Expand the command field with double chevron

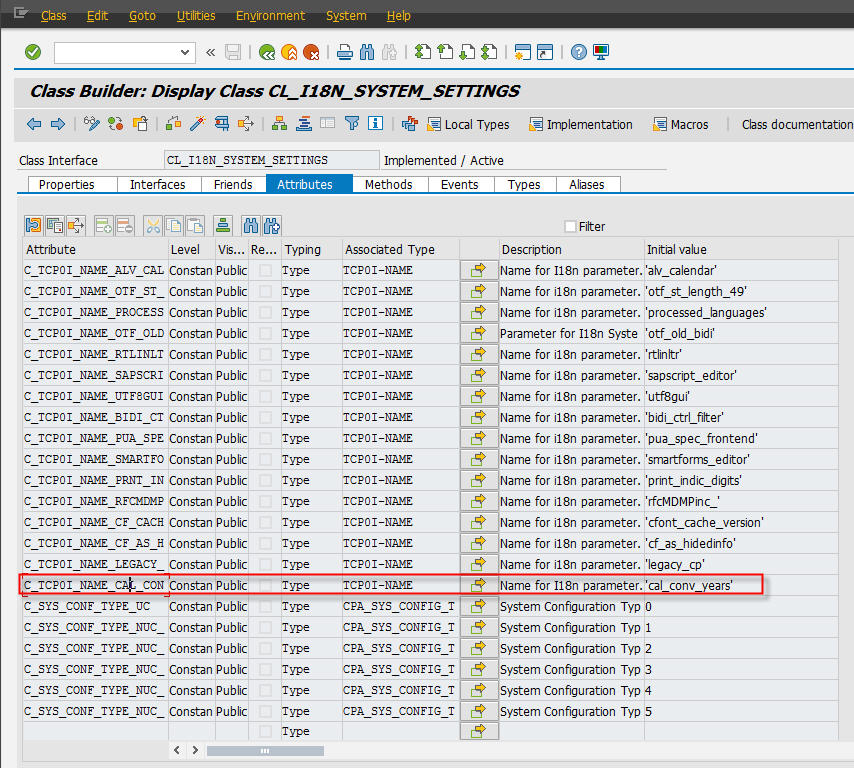pos(210,52)
